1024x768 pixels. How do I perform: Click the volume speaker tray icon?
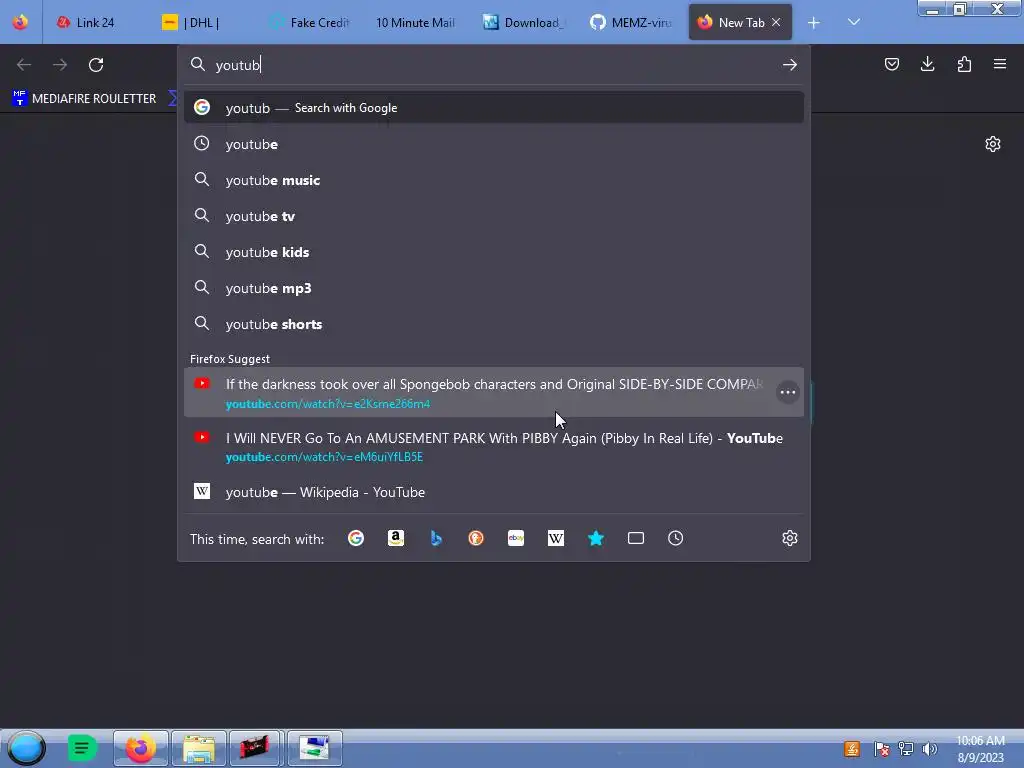(929, 749)
